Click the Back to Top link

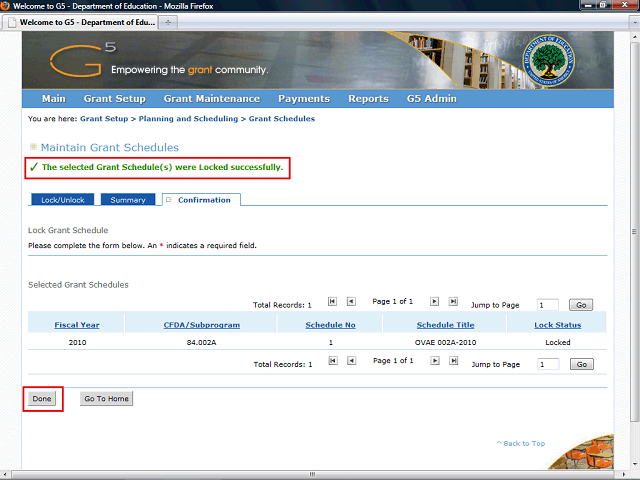(x=521, y=443)
